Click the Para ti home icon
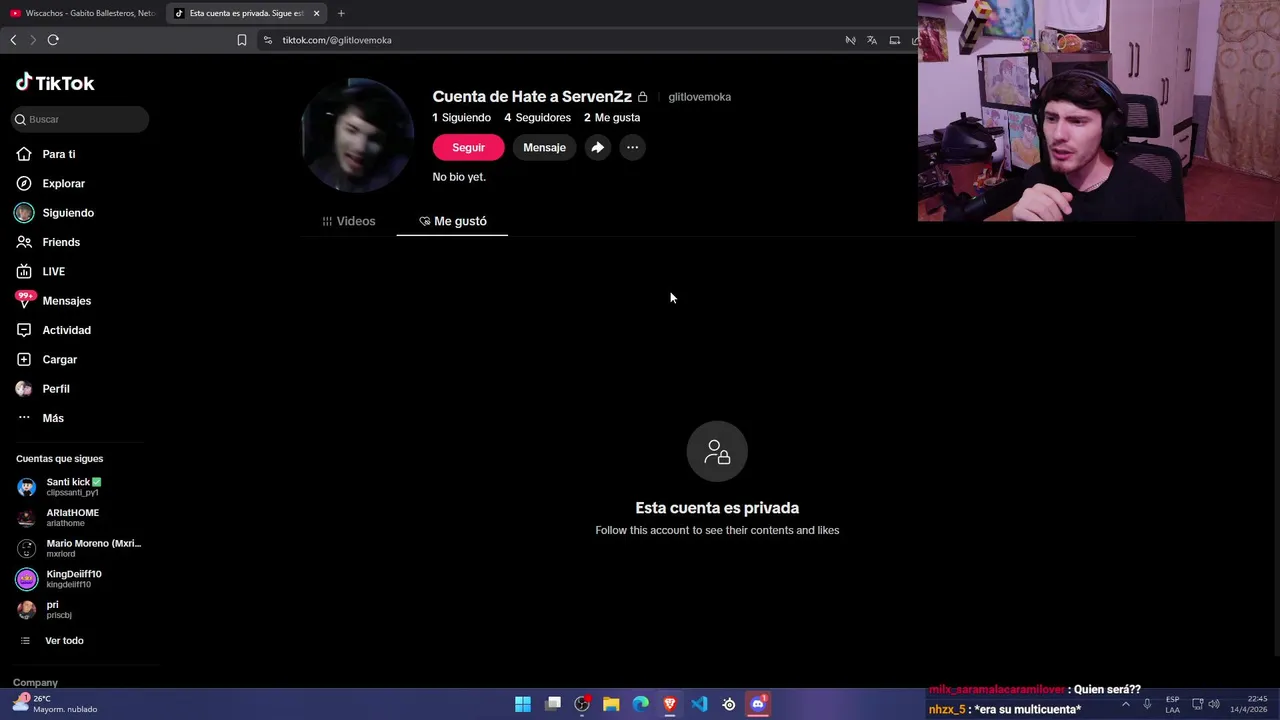The width and height of the screenshot is (1280, 720). (x=24, y=154)
